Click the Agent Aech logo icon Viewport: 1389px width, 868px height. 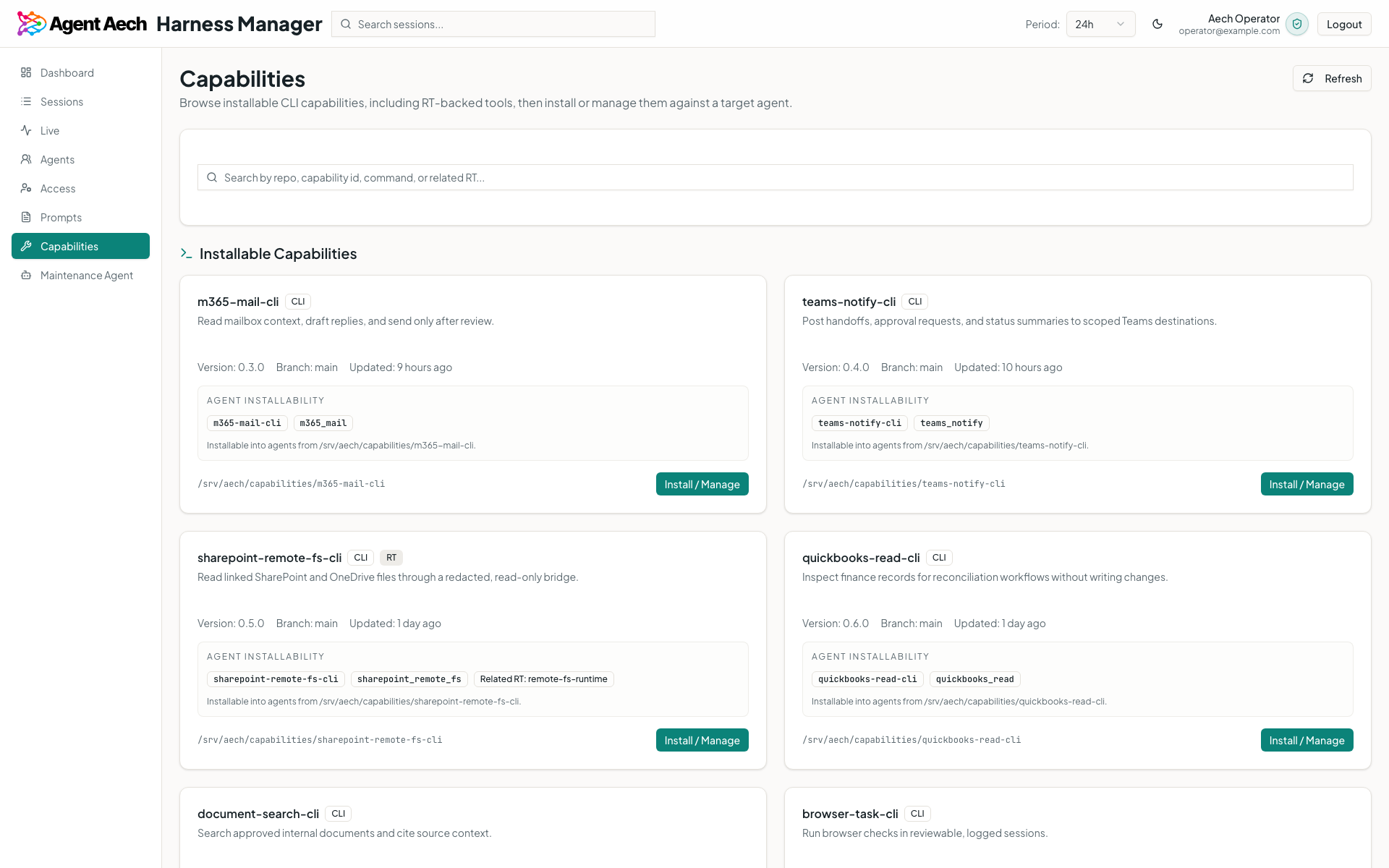tap(31, 24)
